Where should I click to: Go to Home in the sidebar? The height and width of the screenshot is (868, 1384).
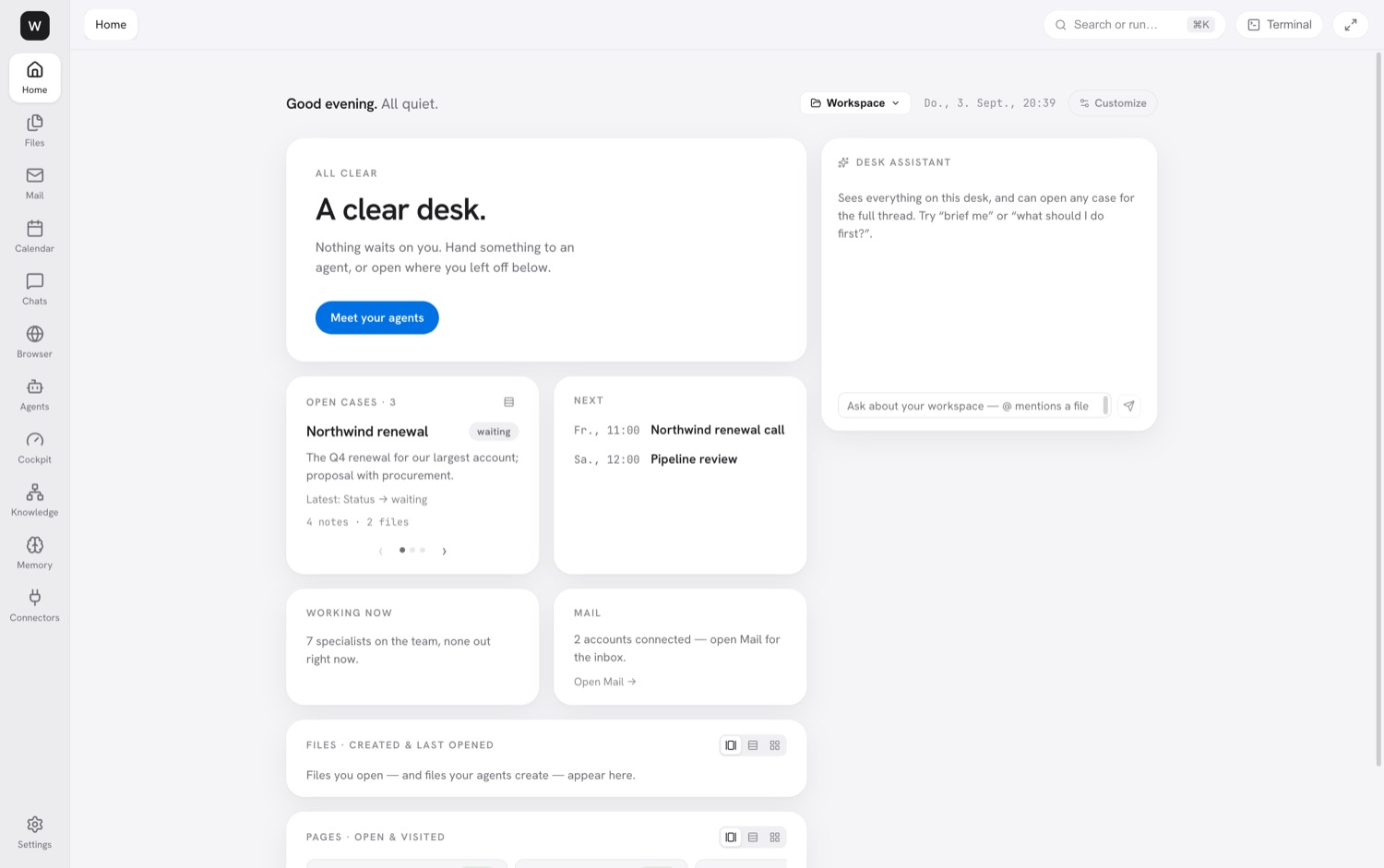(x=34, y=77)
